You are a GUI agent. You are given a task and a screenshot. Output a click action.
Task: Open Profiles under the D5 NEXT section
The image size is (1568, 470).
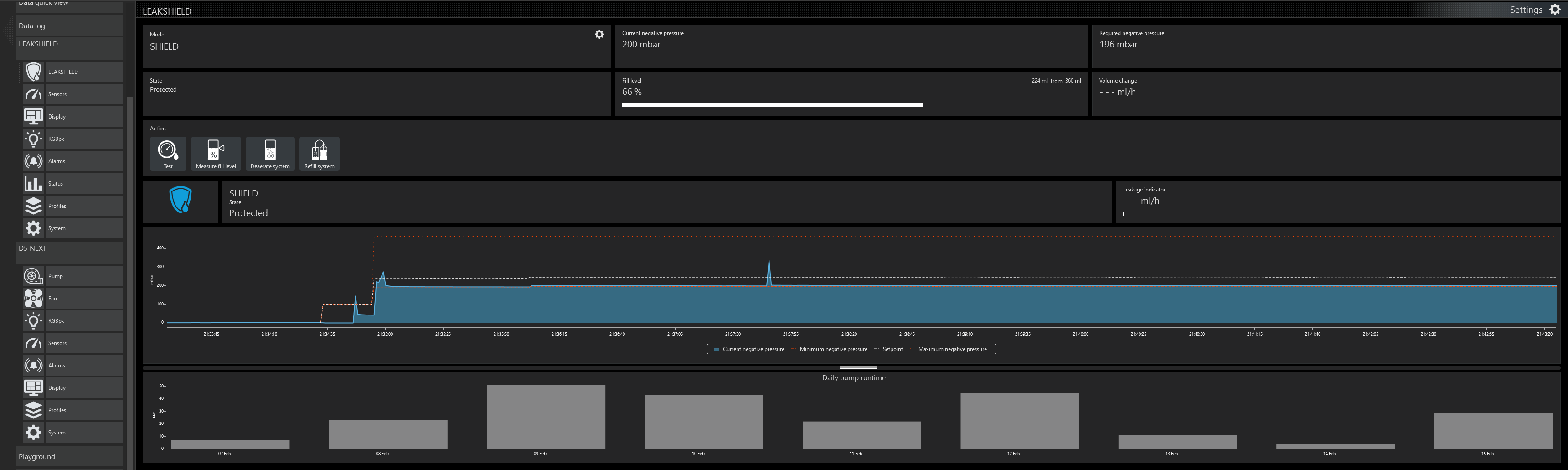[72, 410]
